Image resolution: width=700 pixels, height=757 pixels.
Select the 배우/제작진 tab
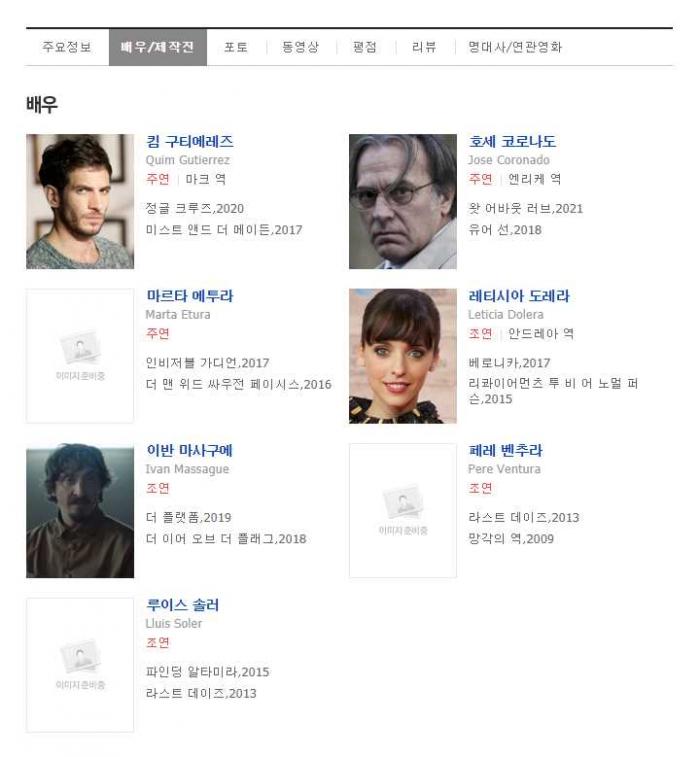point(157,47)
